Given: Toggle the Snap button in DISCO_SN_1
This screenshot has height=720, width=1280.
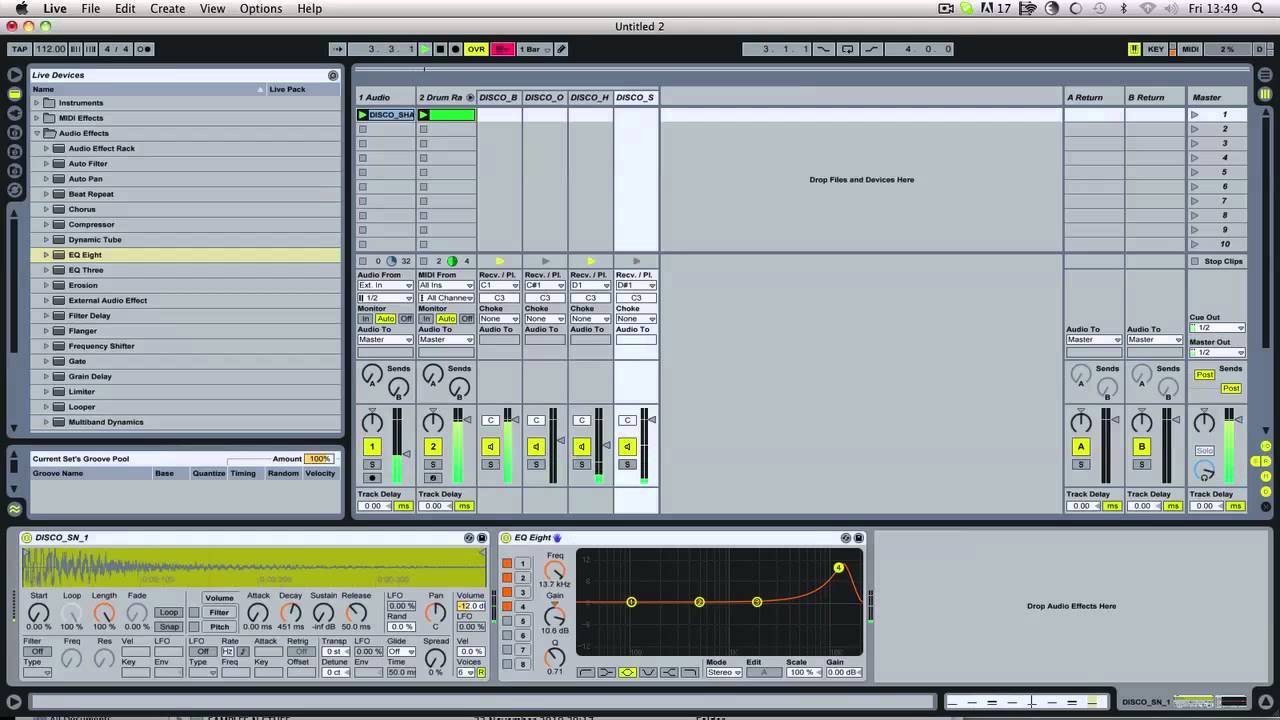Looking at the screenshot, I should click(x=169, y=627).
